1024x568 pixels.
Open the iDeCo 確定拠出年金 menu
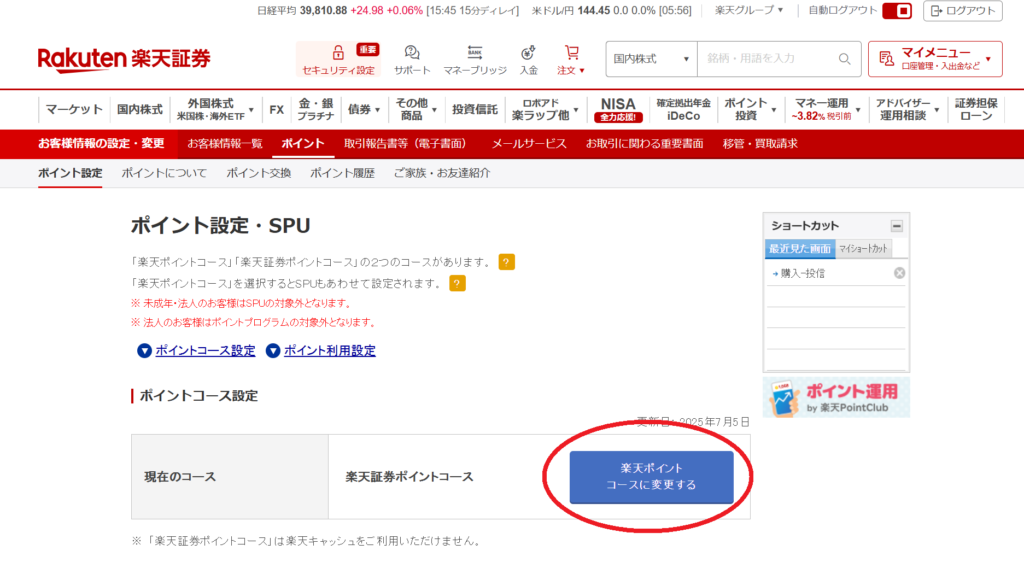coord(683,109)
